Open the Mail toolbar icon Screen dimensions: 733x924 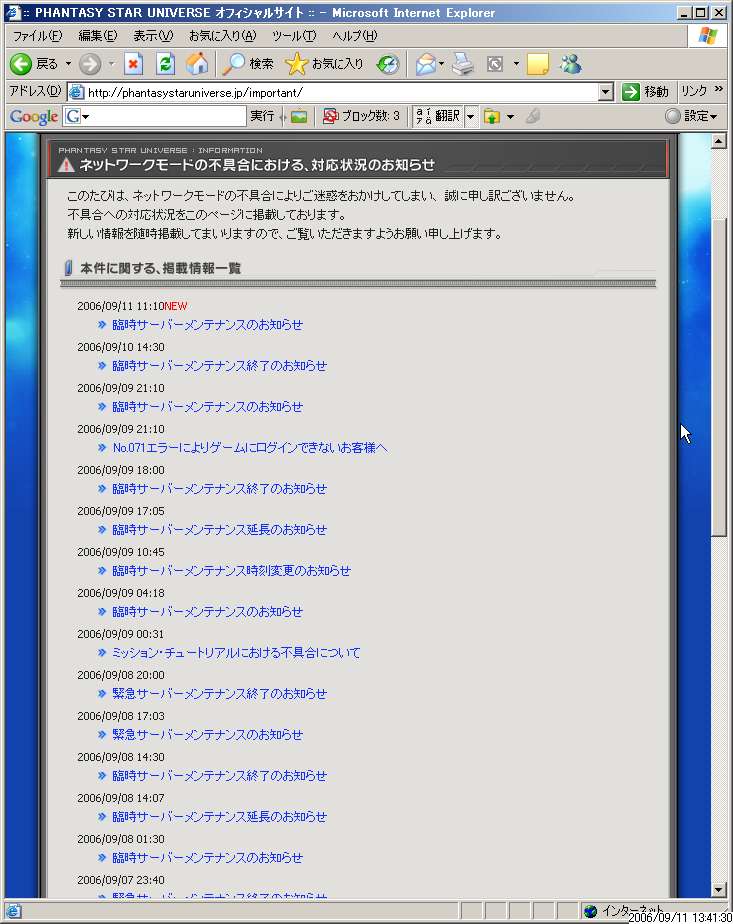(425, 64)
